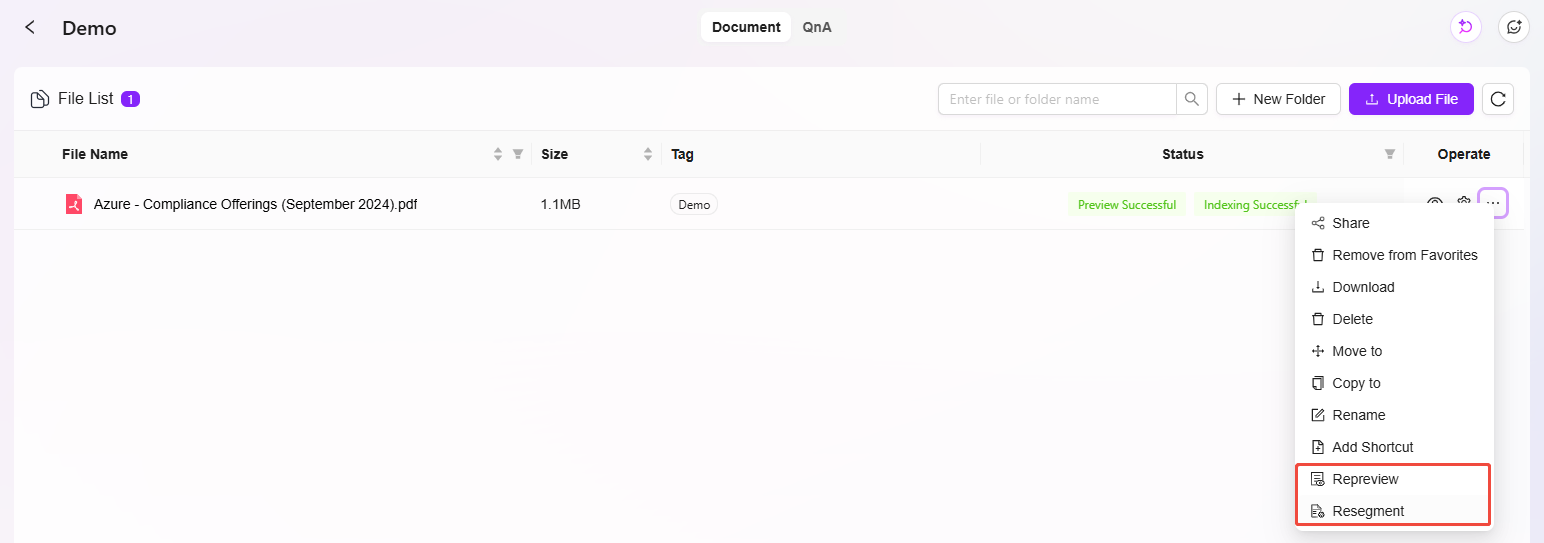Viewport: 1544px width, 543px height.
Task: Sort the list by Size
Action: [647, 154]
